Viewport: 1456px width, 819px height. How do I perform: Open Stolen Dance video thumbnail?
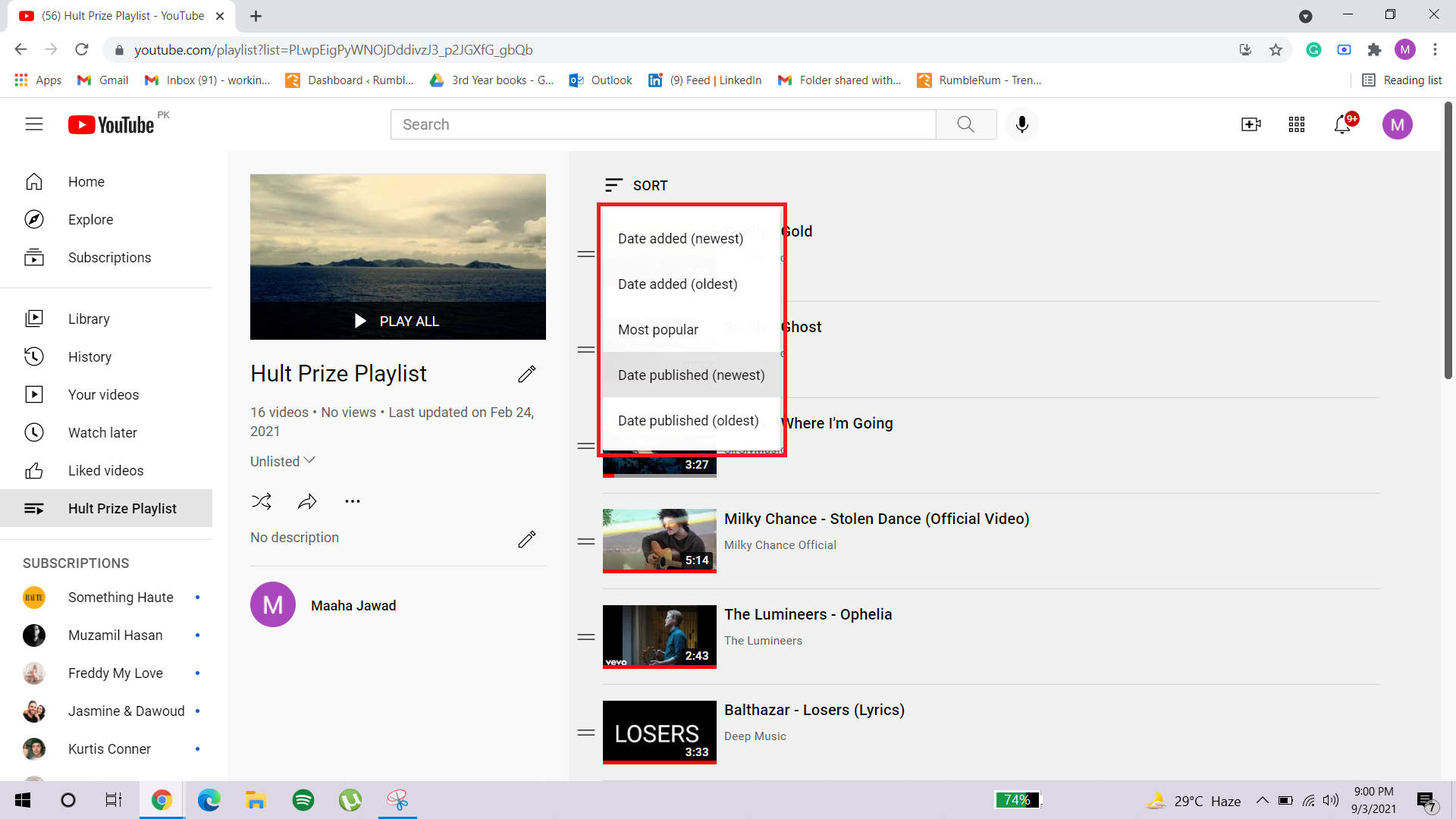(660, 541)
